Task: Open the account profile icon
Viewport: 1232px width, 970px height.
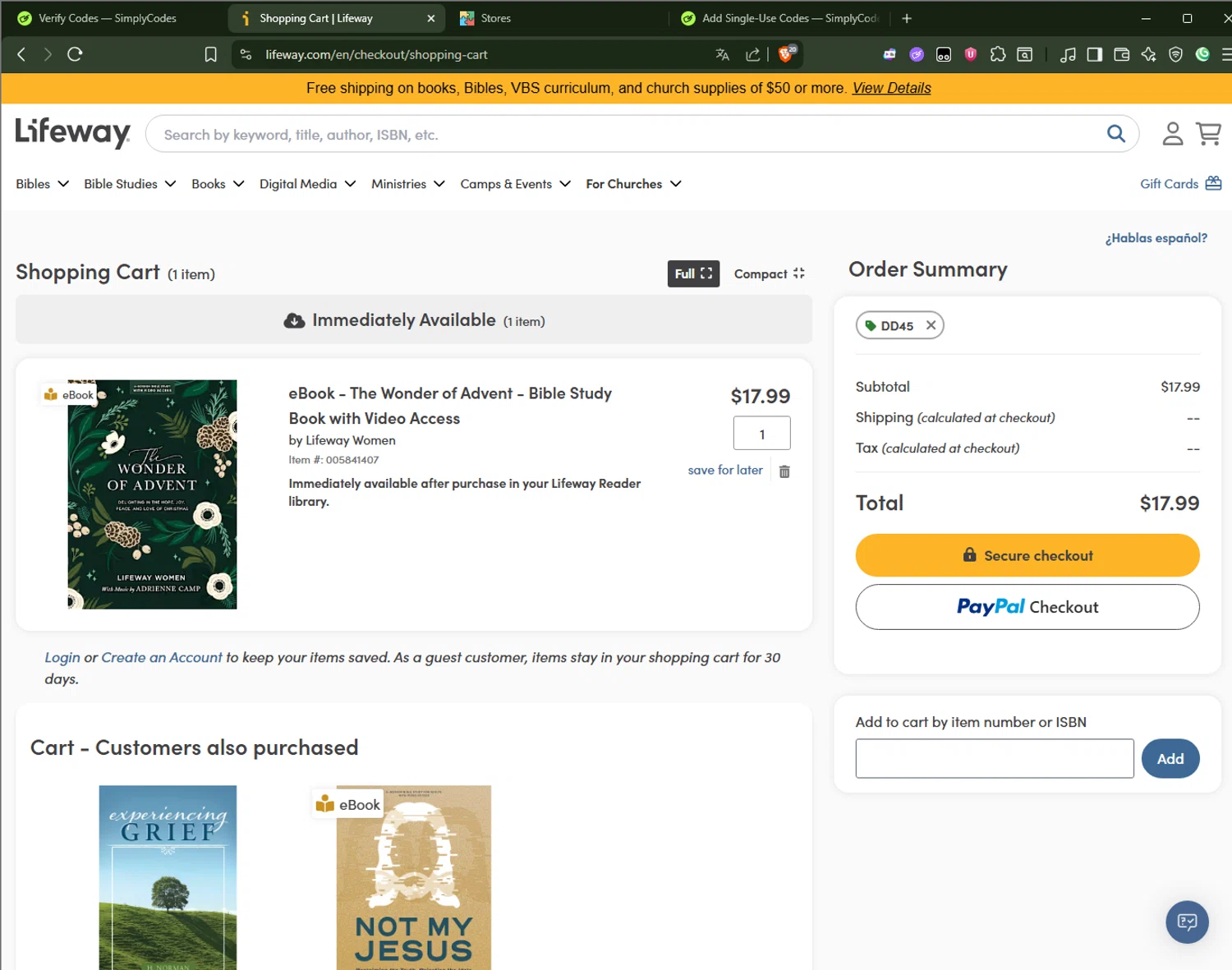Action: coord(1172,133)
